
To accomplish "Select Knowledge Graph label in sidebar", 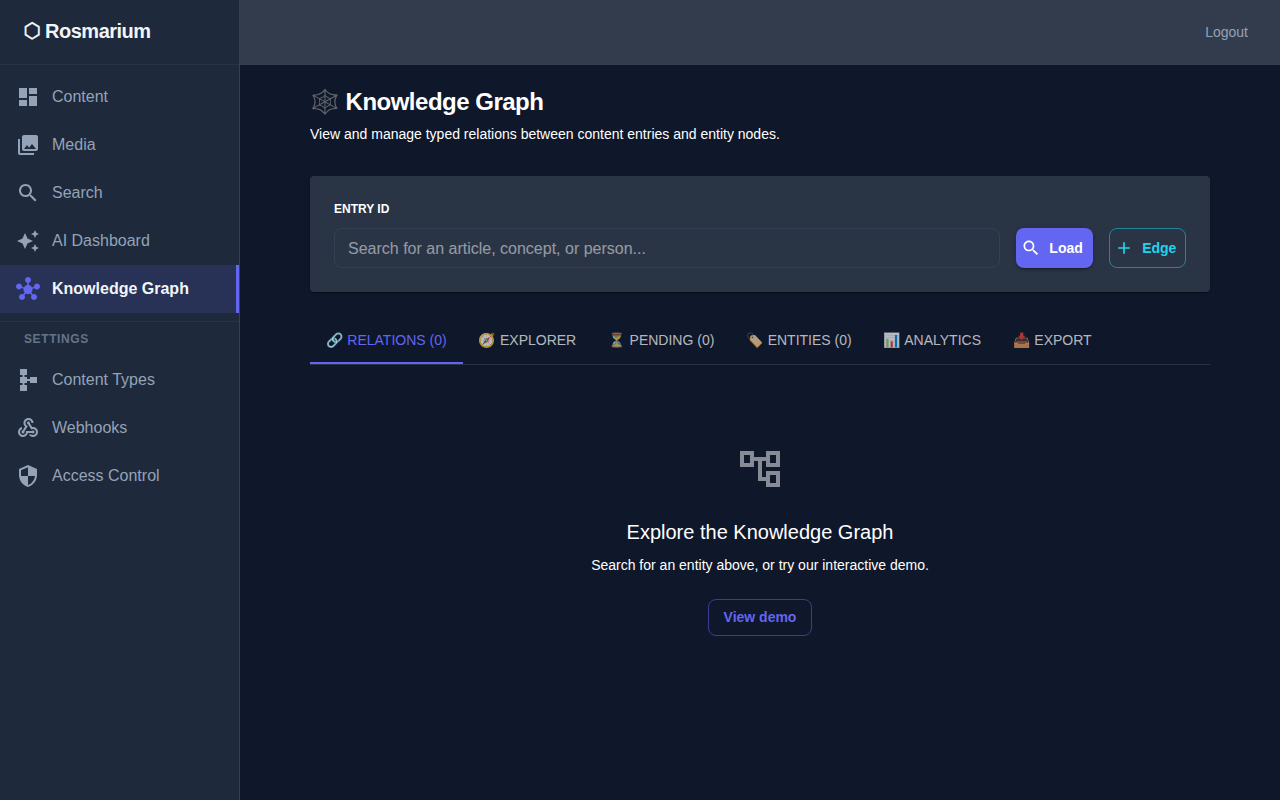I will pyautogui.click(x=120, y=289).
